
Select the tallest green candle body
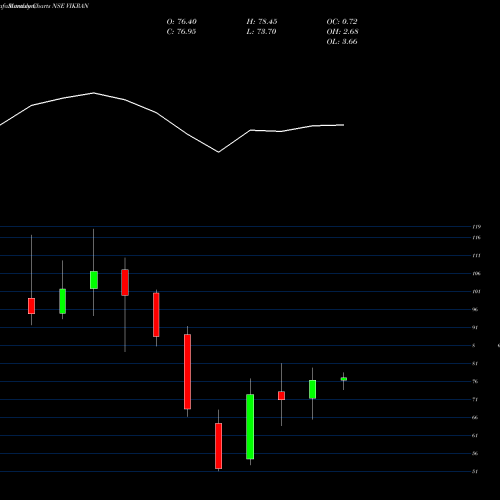click(x=250, y=427)
